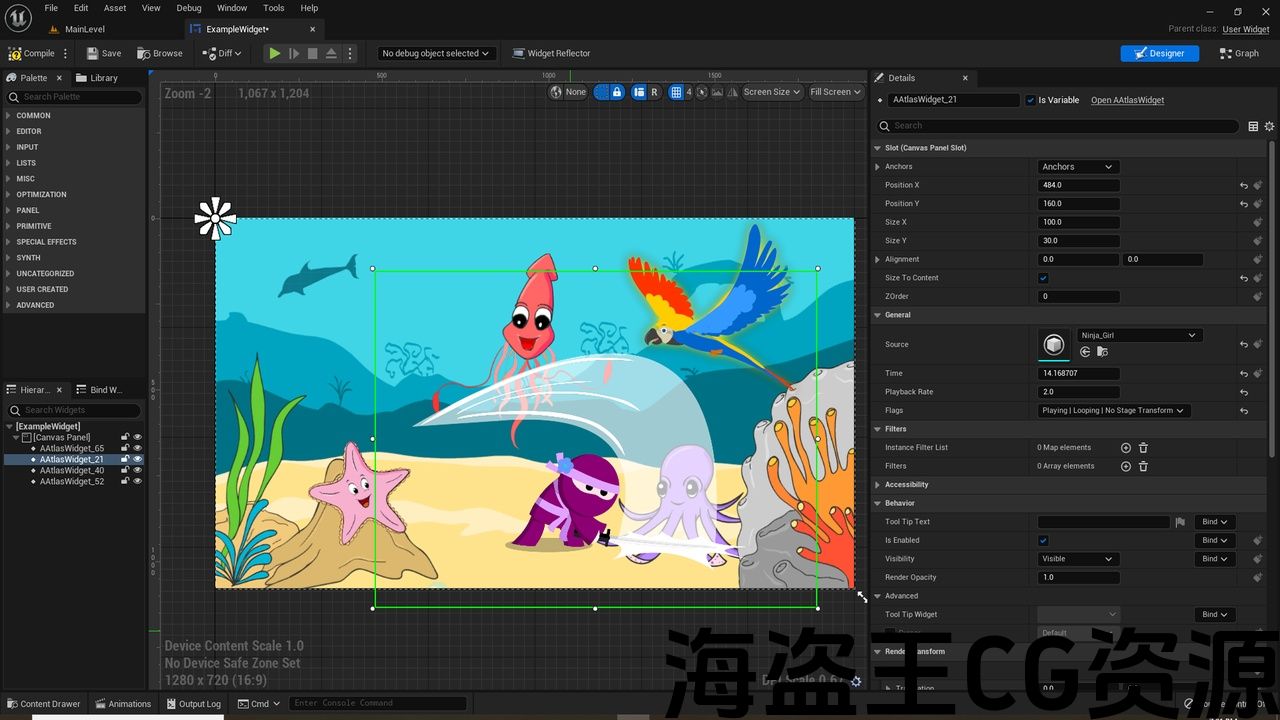The image size is (1280, 720).
Task: Collapse the Filters section
Action: pos(878,429)
